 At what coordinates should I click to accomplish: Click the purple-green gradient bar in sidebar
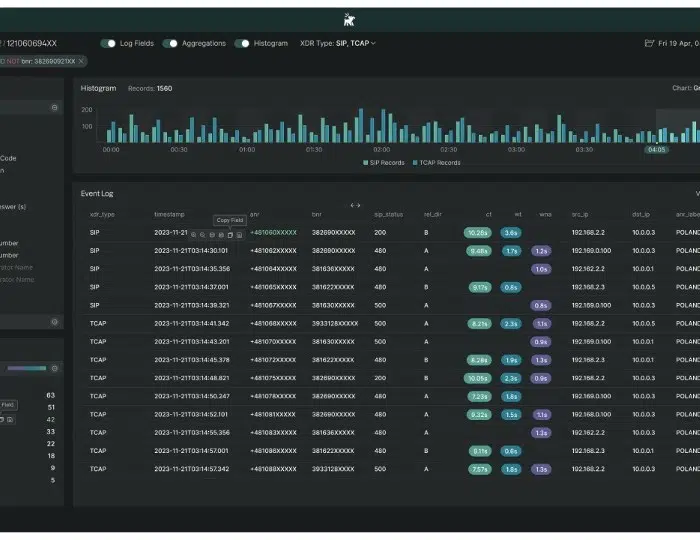point(27,368)
